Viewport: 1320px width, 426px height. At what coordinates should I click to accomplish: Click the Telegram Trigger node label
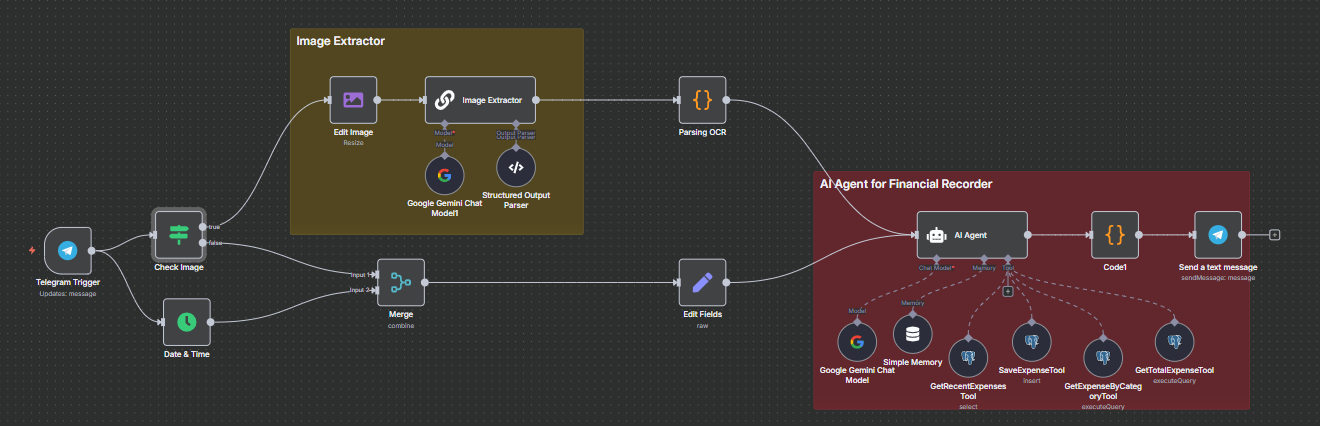tap(68, 283)
